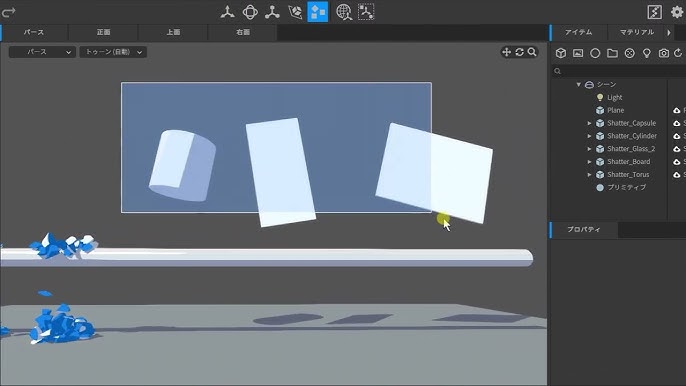
Task: Open the パース camera dropdown
Action: tap(42, 52)
